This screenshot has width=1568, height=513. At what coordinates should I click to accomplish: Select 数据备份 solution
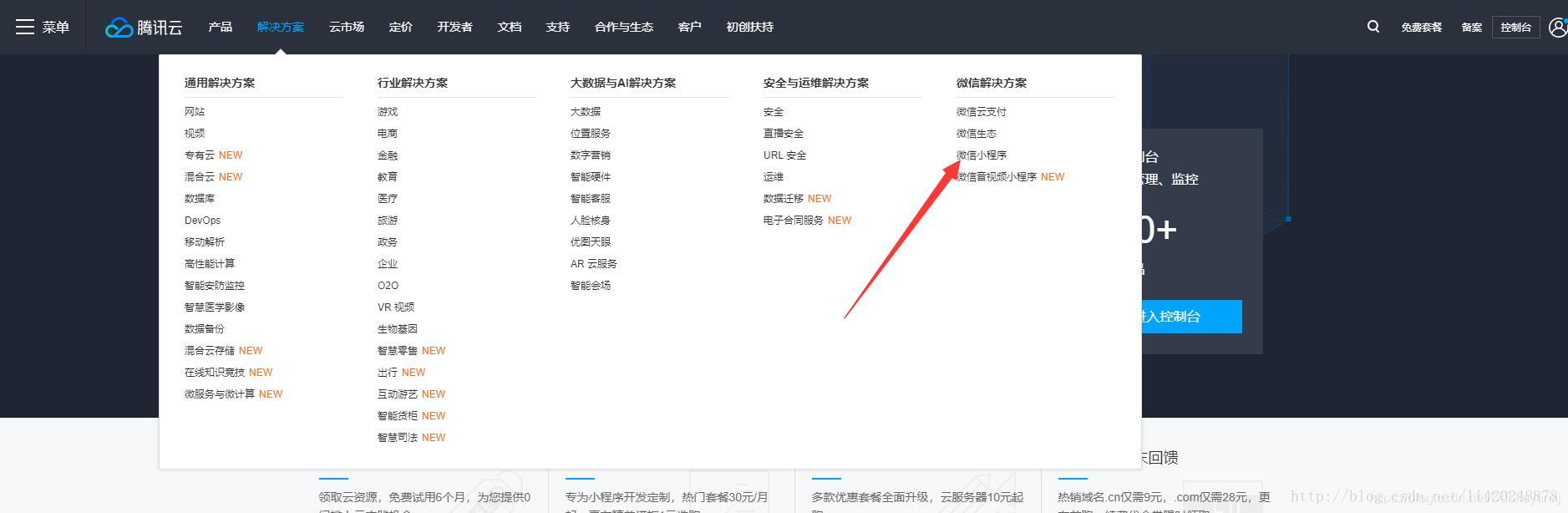coord(205,329)
